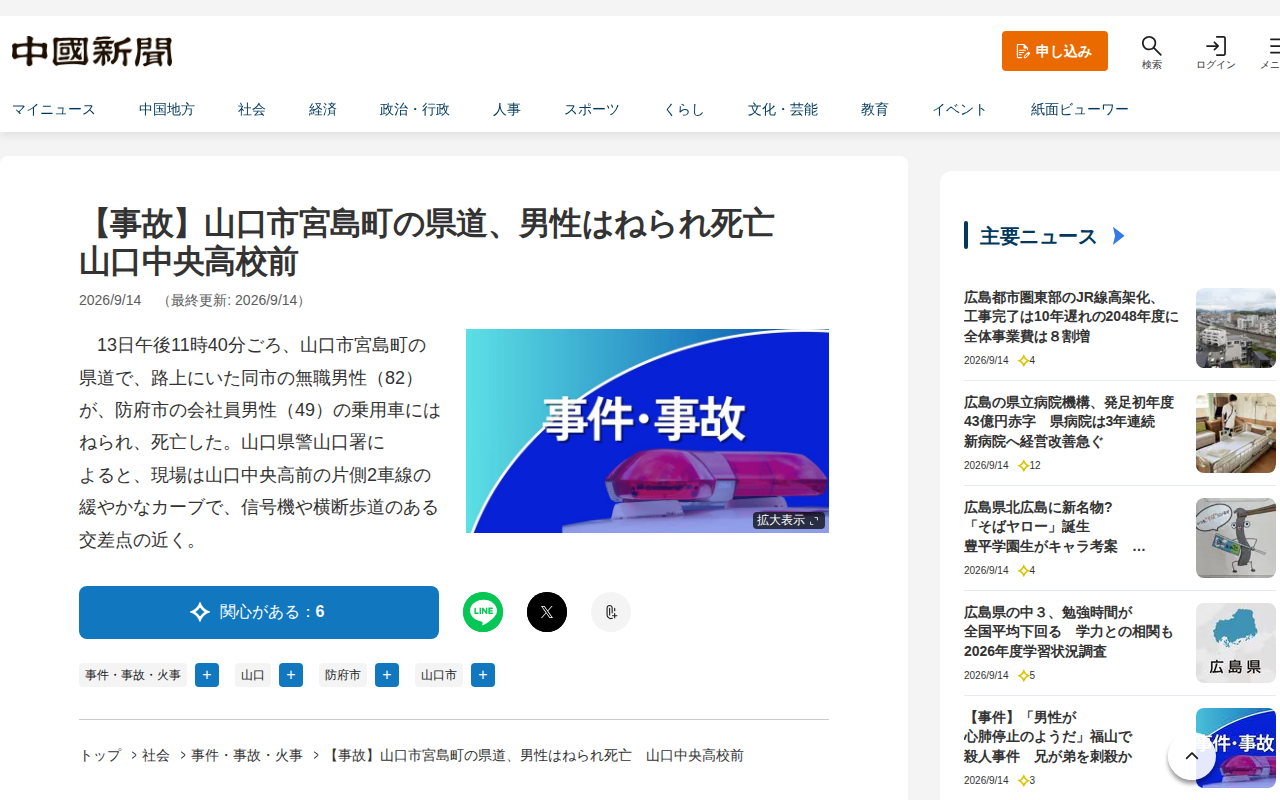The image size is (1280, 800).
Task: Click the 関心がある reaction button
Action: pyautogui.click(x=259, y=612)
